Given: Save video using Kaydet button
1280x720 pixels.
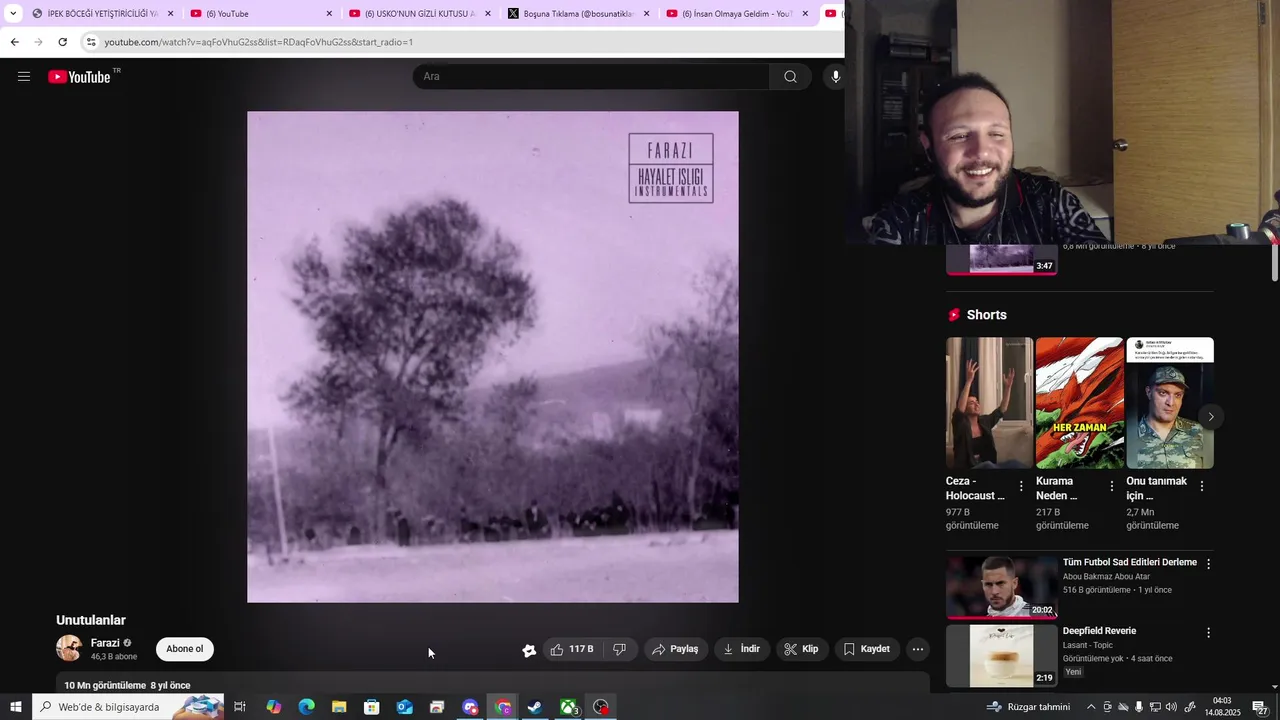Looking at the screenshot, I should pos(866,649).
